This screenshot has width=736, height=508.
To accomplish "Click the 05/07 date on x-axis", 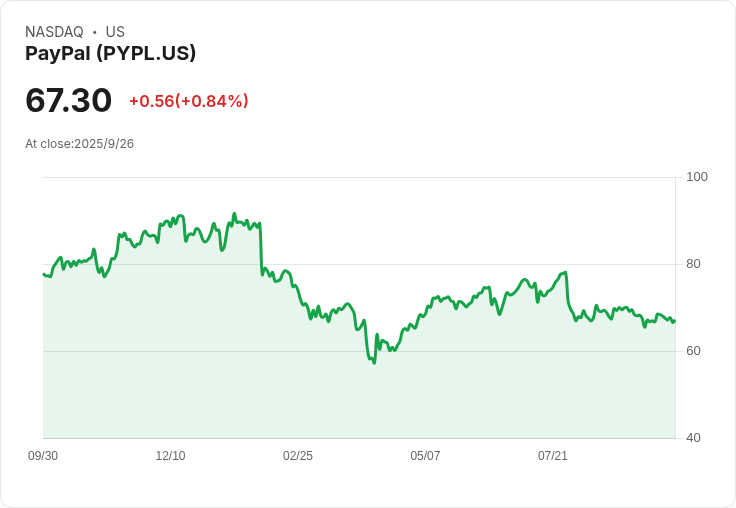I will coord(425,455).
